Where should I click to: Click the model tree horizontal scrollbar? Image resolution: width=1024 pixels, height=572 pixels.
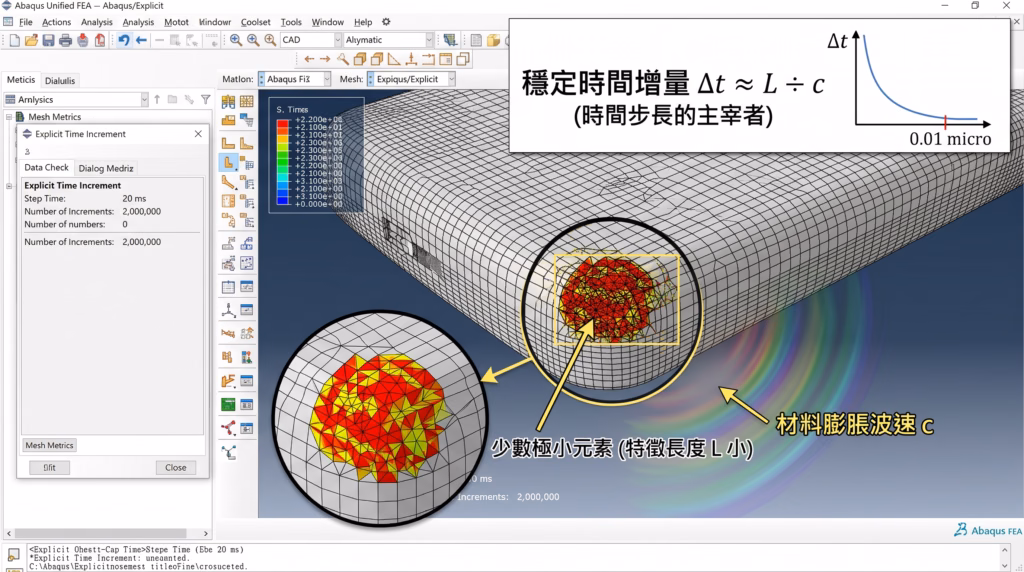point(101,533)
